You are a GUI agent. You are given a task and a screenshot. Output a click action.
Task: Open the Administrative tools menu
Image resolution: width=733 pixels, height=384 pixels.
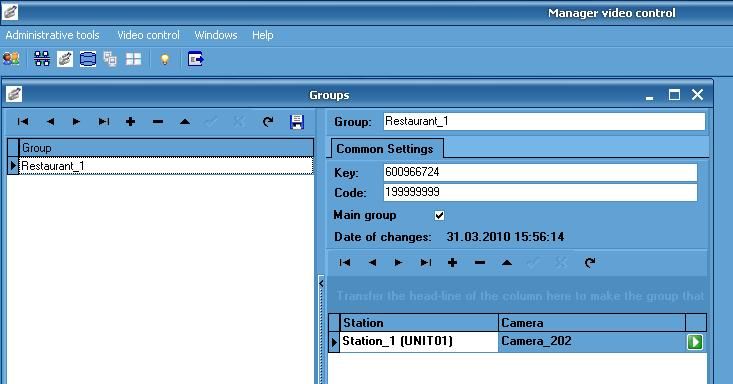point(52,35)
